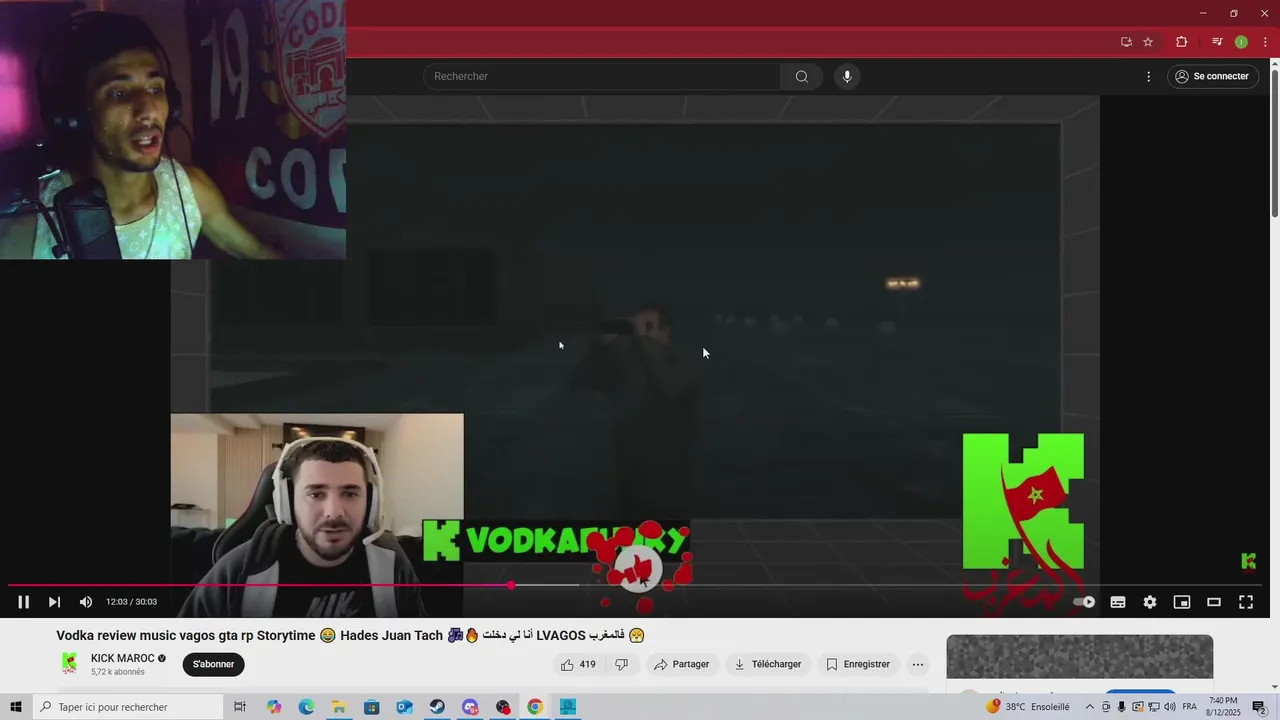The width and height of the screenshot is (1280, 720).
Task: Start voice search with microphone
Action: (847, 77)
